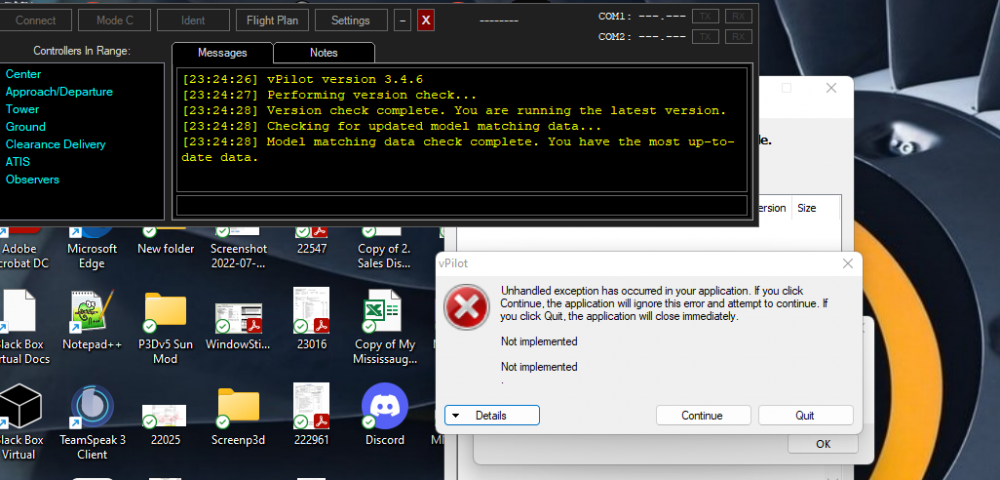Open the Microsoft Edge desktop shortcut
The height and width of the screenshot is (480, 1000).
click(x=91, y=230)
